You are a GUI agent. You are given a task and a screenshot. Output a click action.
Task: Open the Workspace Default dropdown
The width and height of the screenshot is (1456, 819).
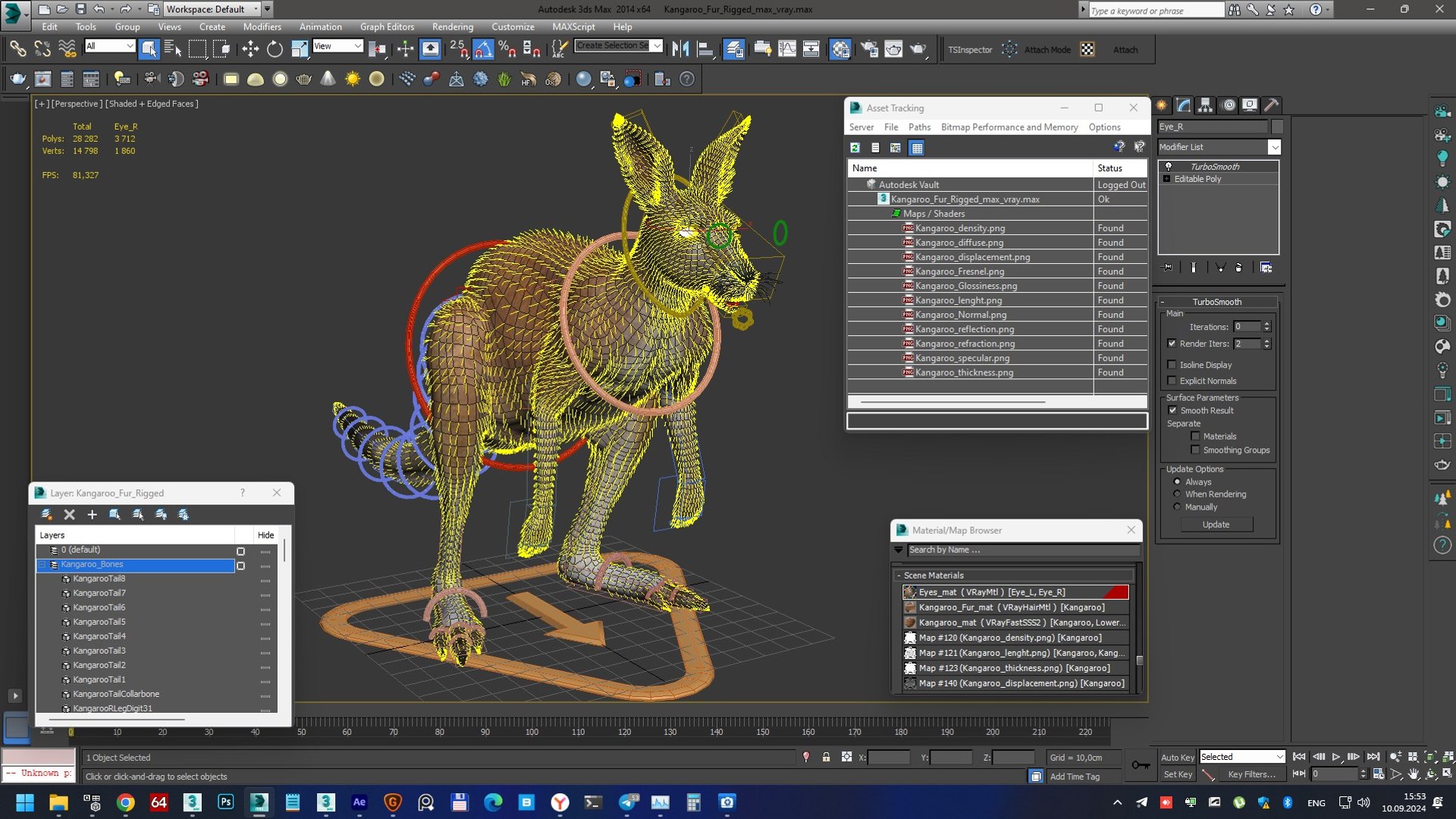tap(212, 9)
